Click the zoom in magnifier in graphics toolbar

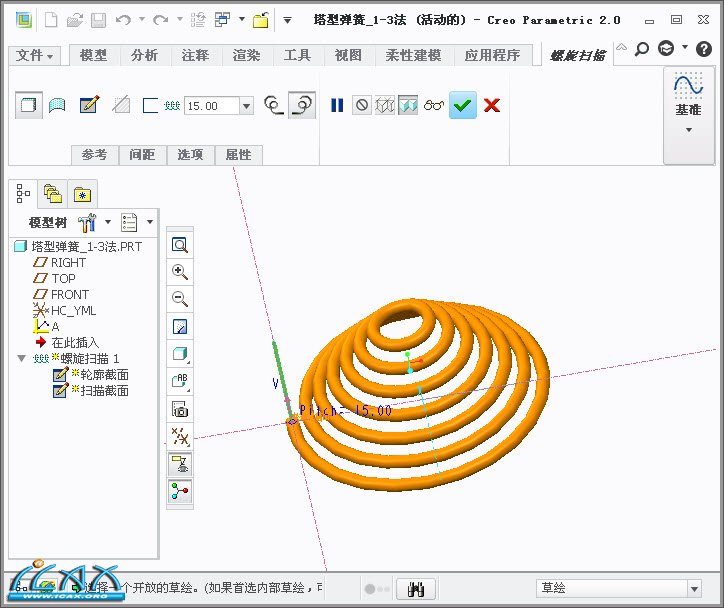pos(180,272)
